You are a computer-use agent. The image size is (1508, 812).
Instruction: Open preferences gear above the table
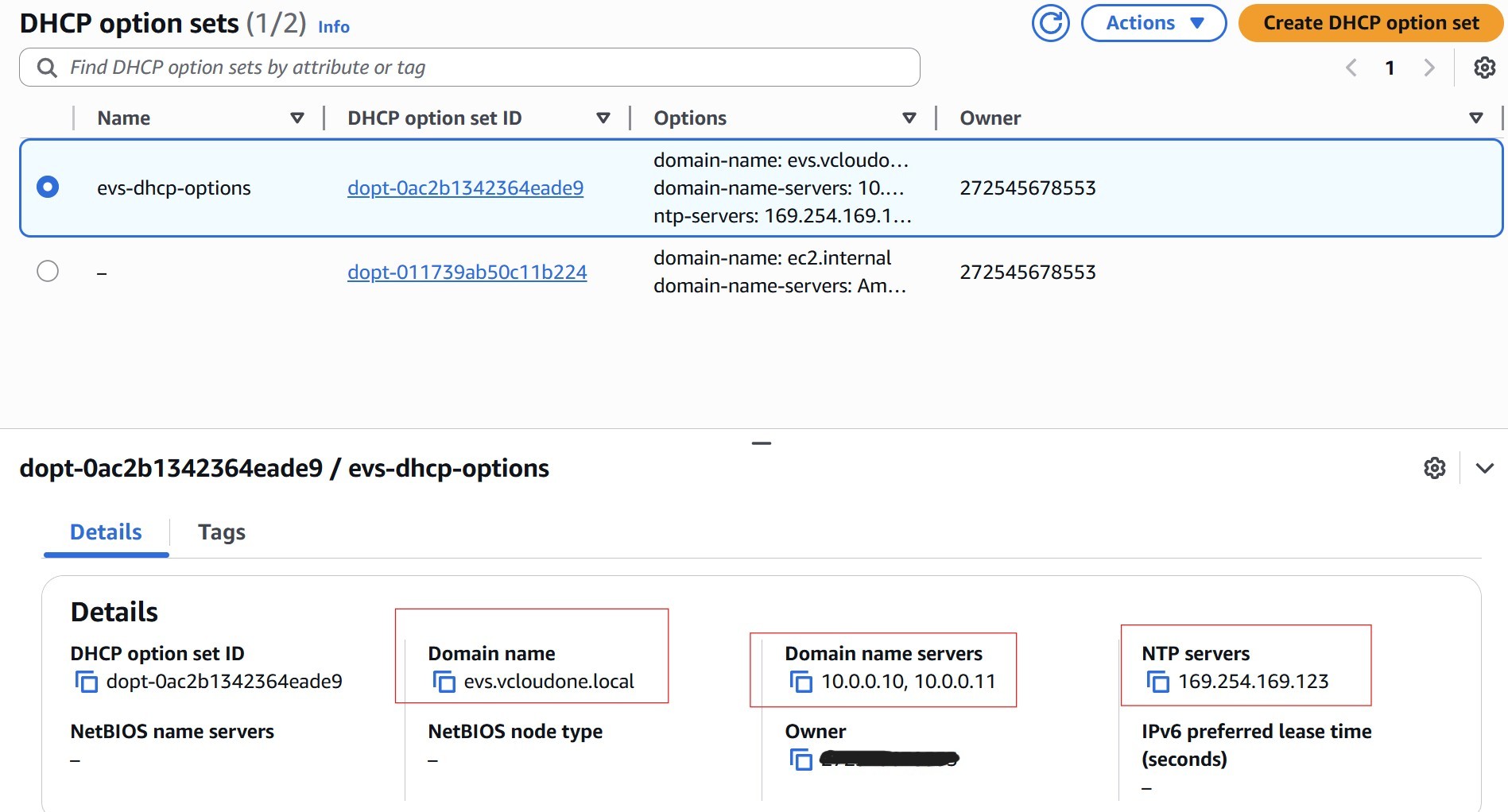click(x=1483, y=68)
